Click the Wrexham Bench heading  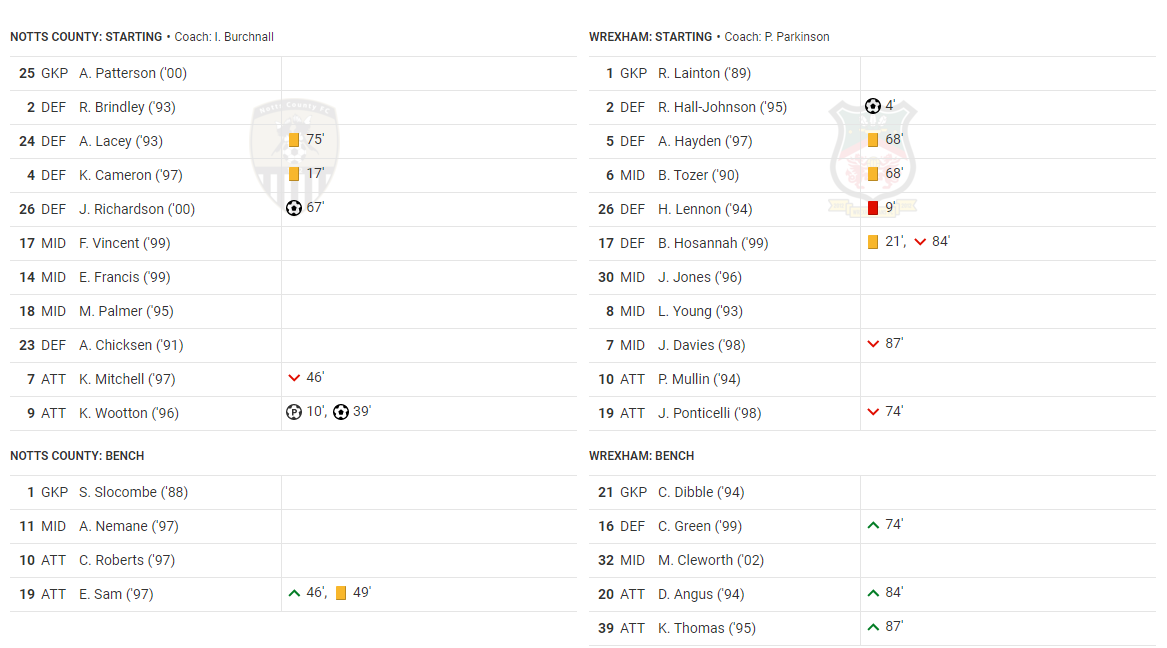pyautogui.click(x=641, y=456)
